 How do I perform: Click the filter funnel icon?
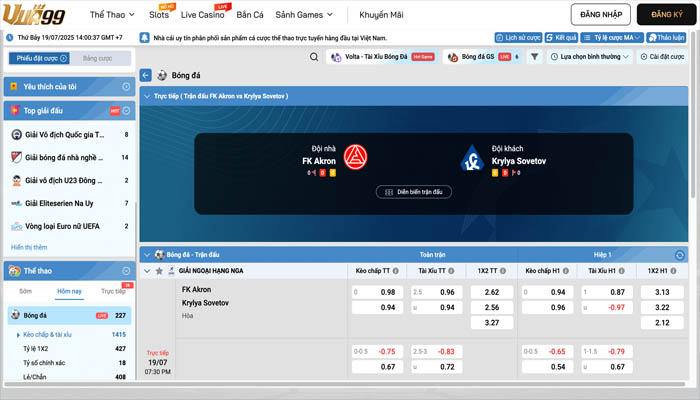(535, 57)
